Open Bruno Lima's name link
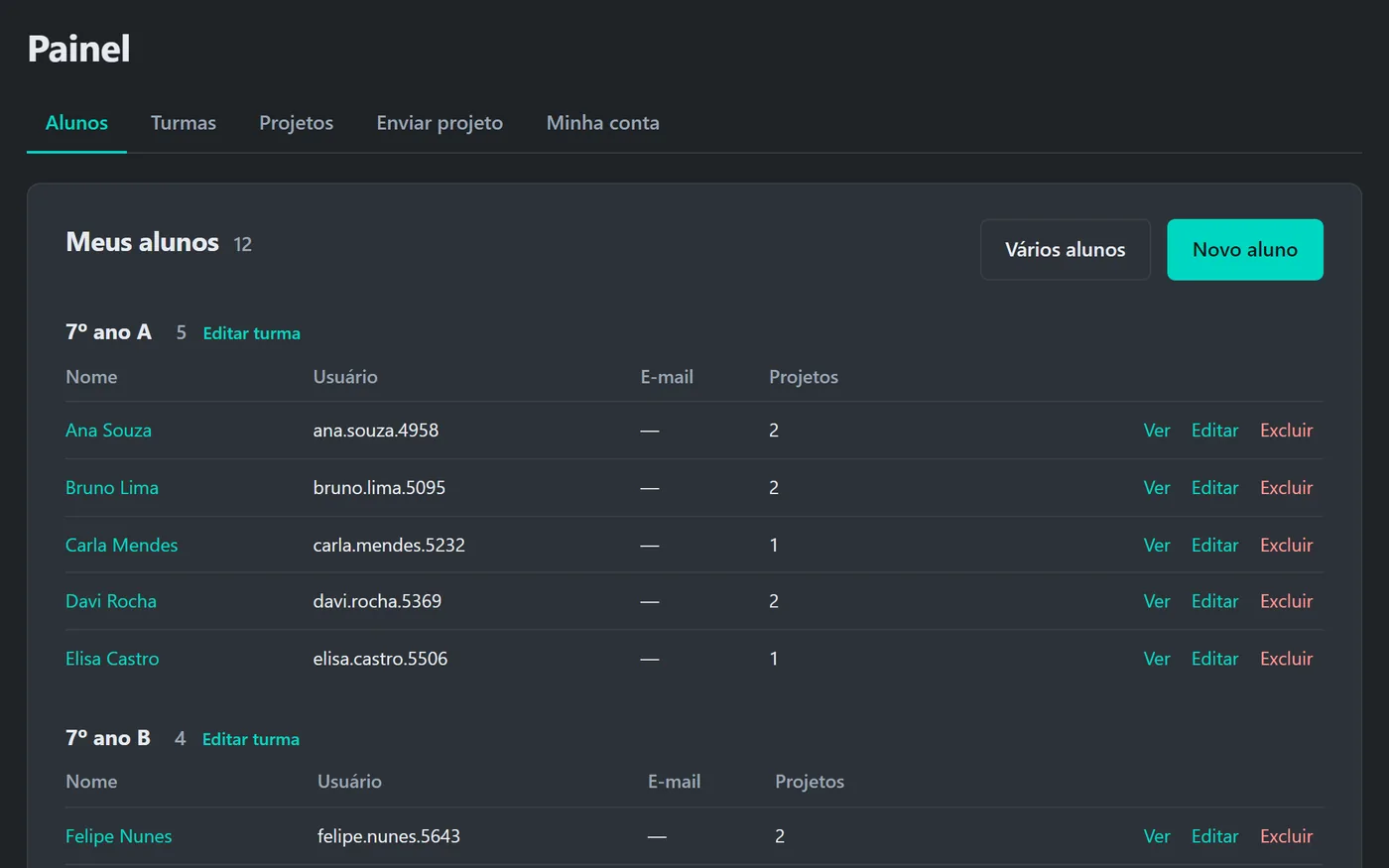Viewport: 1389px width, 868px height. coord(112,488)
